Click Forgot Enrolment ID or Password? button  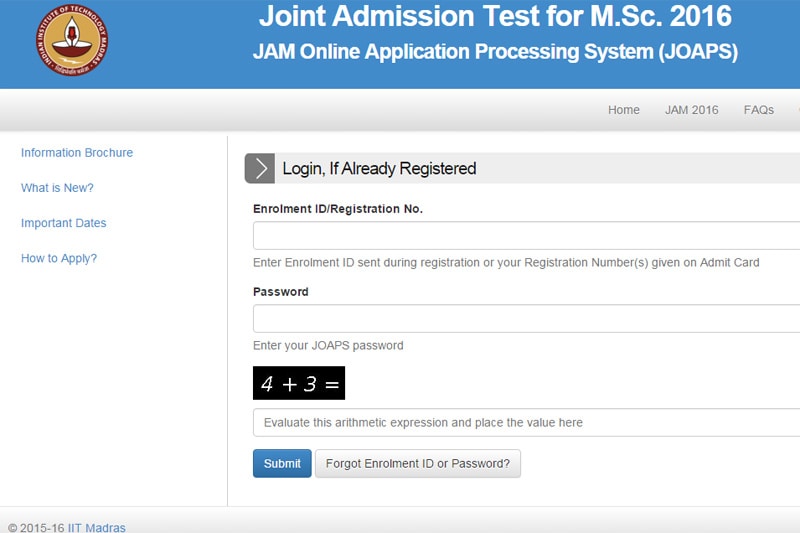tap(417, 464)
